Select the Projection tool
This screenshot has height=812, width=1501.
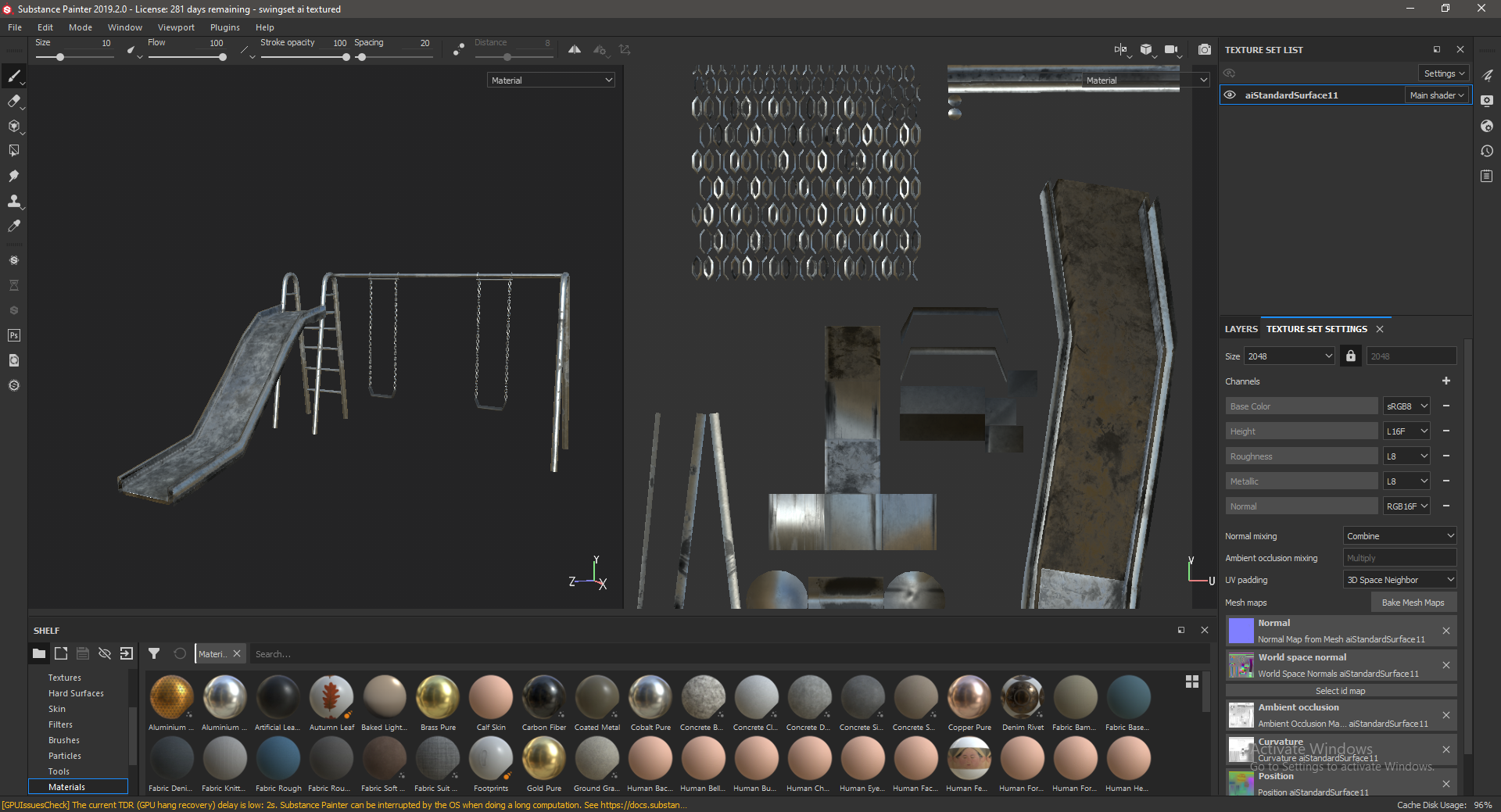[x=13, y=126]
